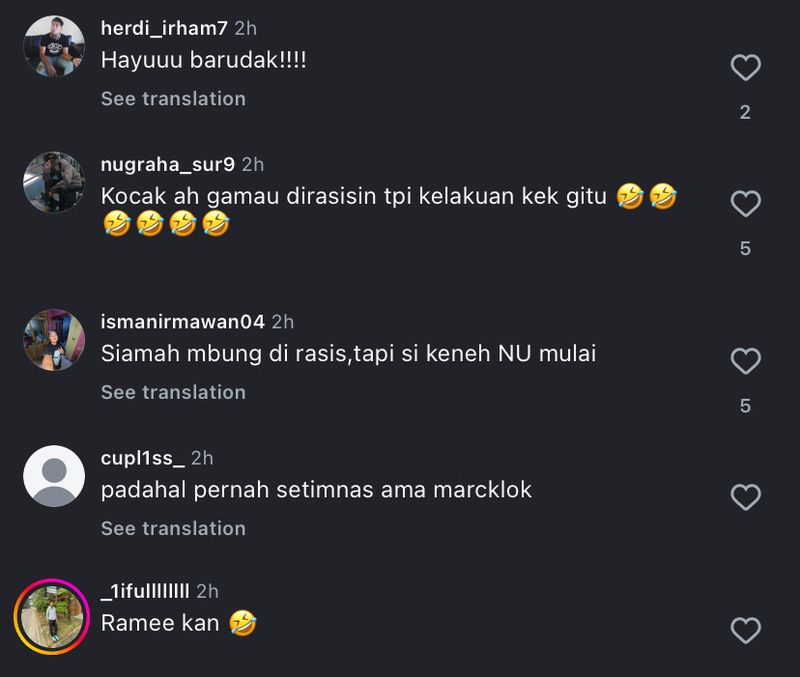Click the '2' like count under herdi_irham7

click(x=744, y=112)
